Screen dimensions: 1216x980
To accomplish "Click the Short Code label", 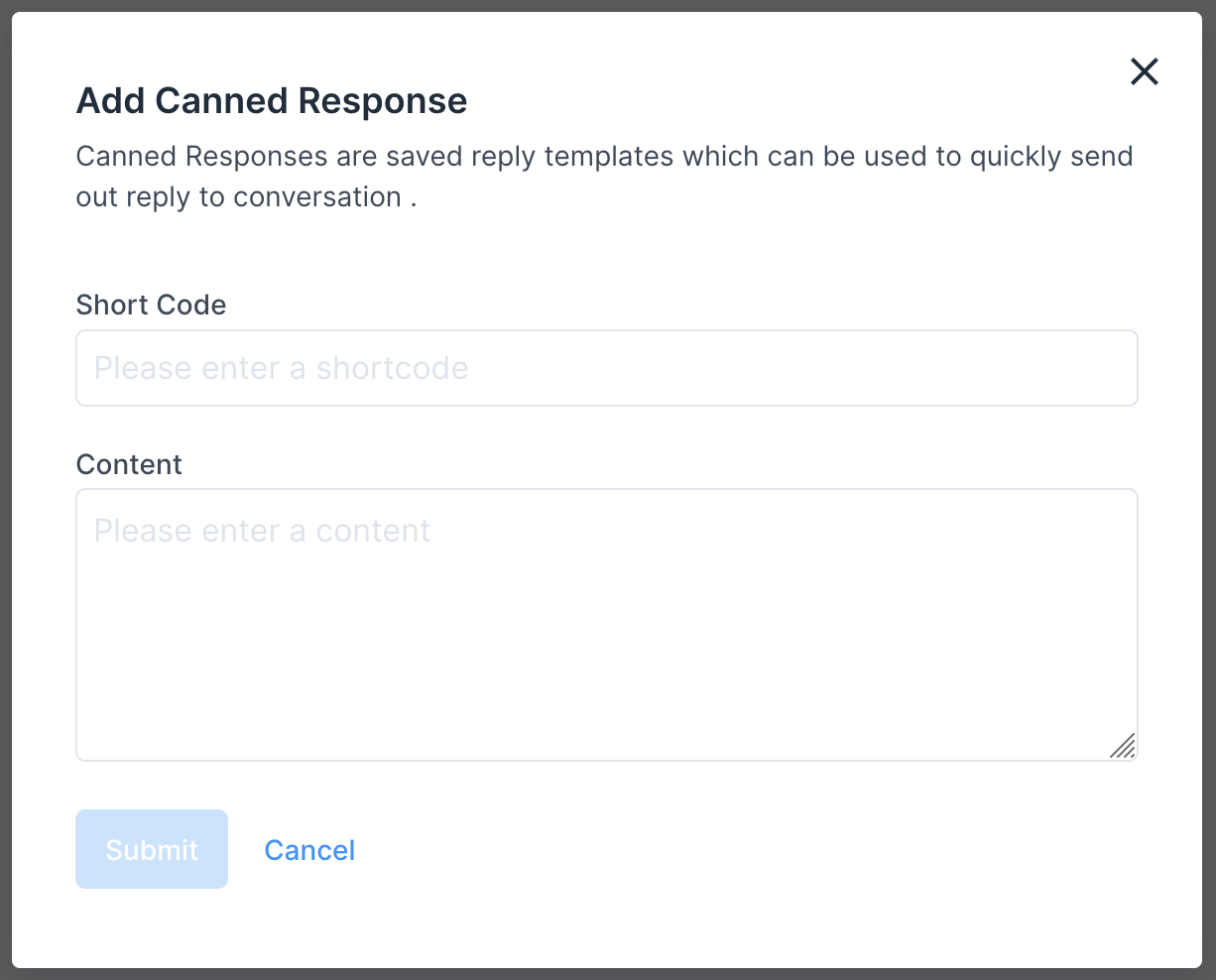I will [151, 305].
